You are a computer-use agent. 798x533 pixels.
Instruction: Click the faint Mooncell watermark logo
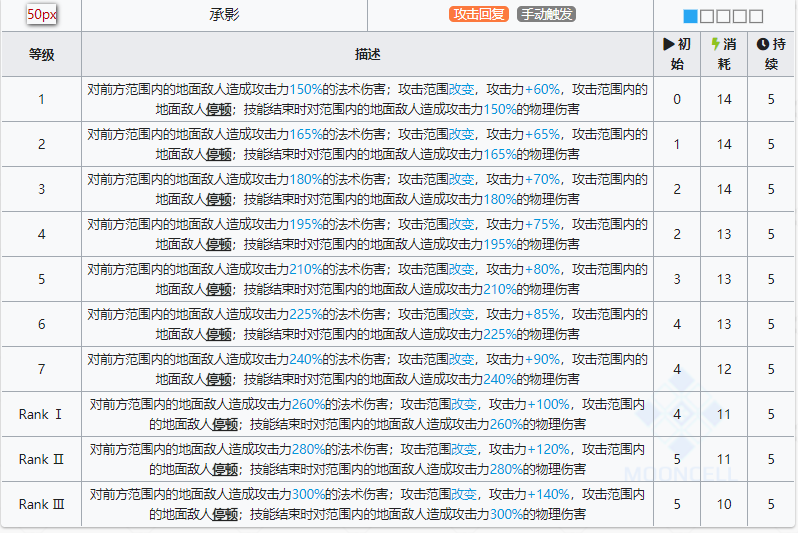pos(680,428)
